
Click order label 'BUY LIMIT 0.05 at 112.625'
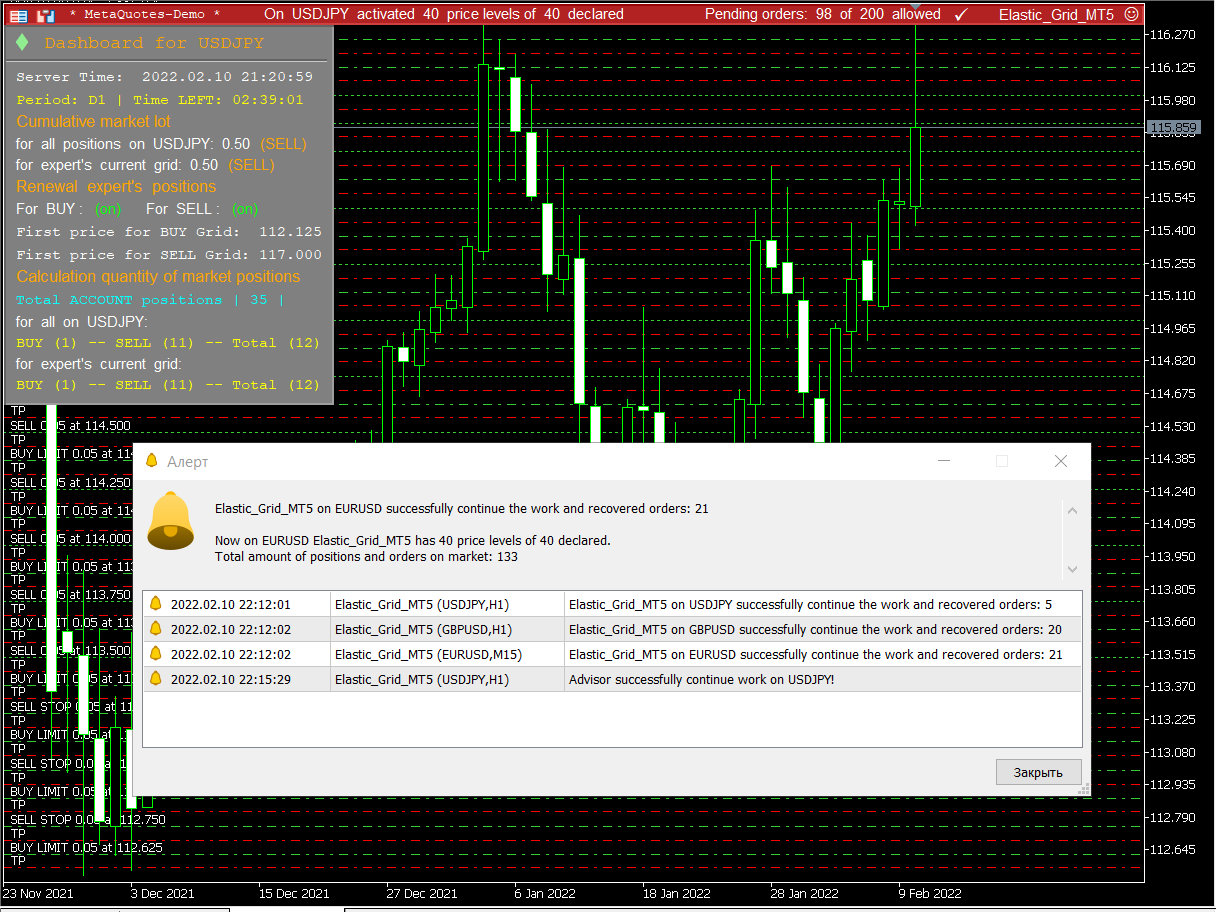point(86,848)
